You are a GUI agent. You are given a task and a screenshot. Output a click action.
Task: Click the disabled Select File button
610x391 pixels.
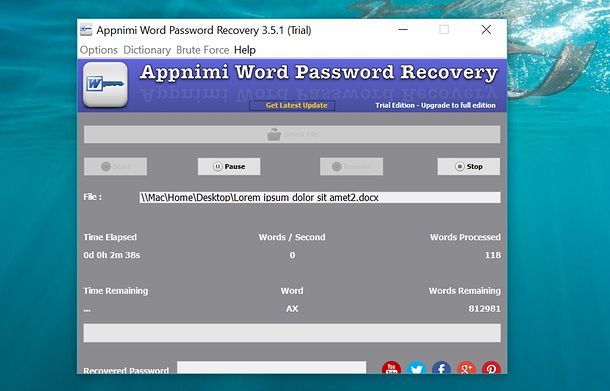point(292,134)
